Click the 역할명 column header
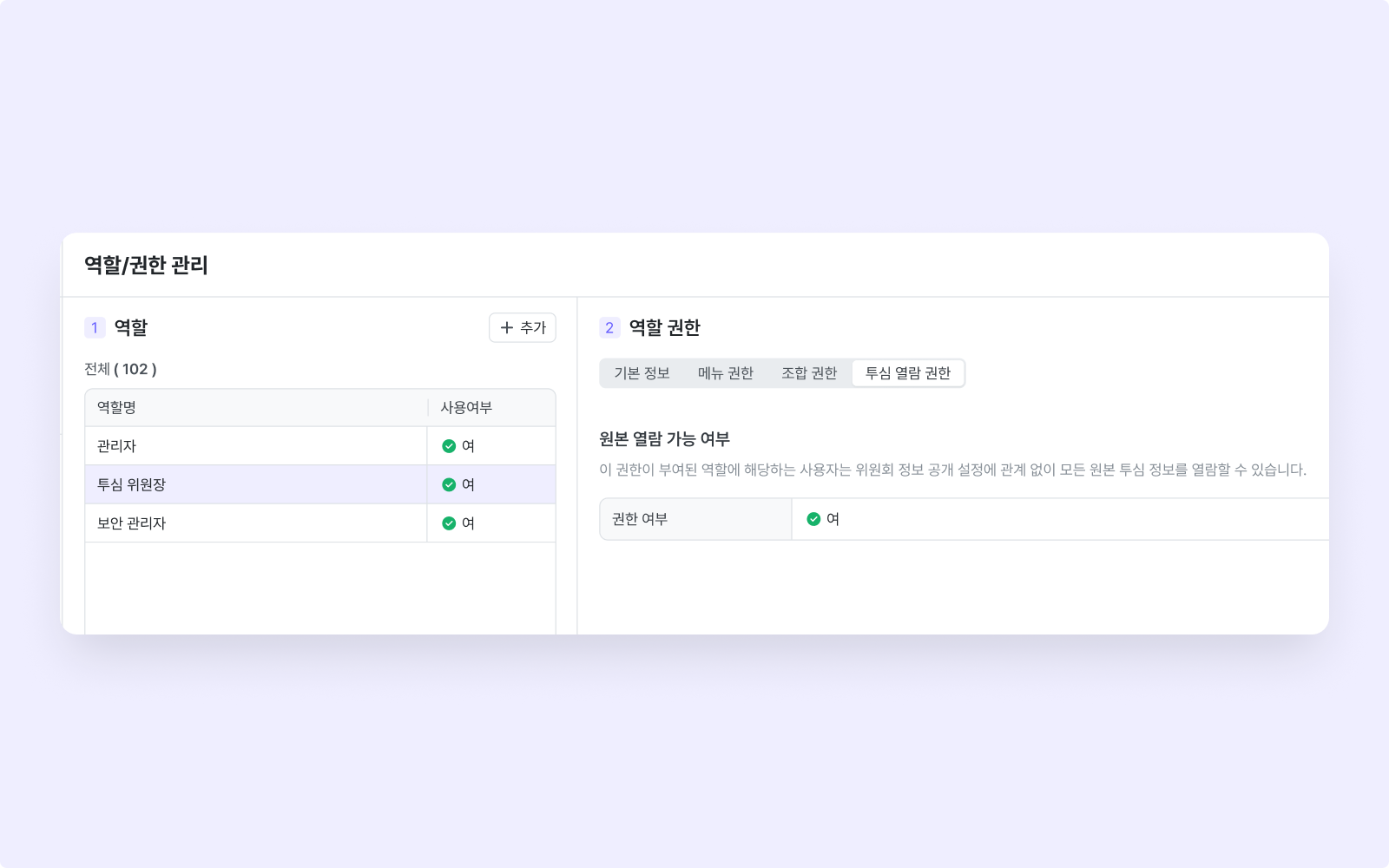 point(256,408)
